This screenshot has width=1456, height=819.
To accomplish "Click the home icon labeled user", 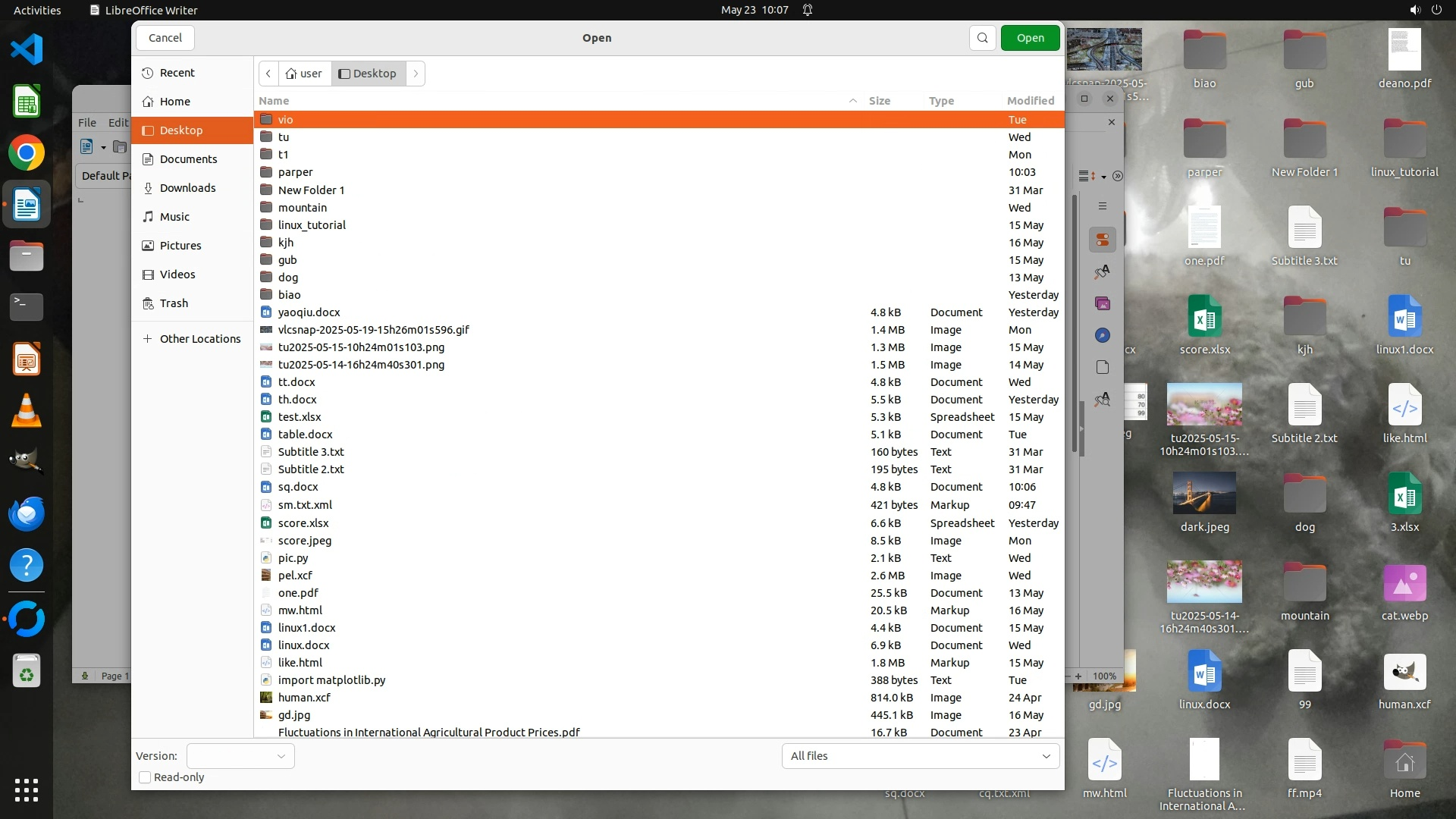I will pyautogui.click(x=304, y=74).
